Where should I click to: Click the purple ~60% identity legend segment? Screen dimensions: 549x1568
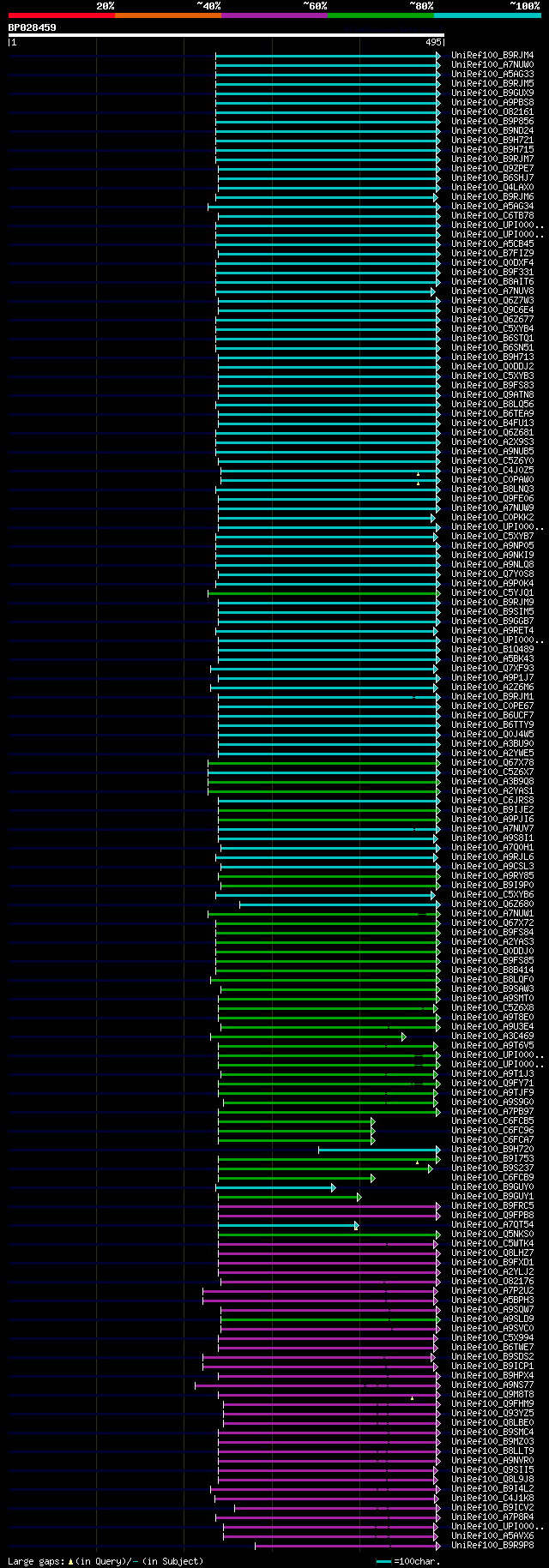tap(274, 15)
